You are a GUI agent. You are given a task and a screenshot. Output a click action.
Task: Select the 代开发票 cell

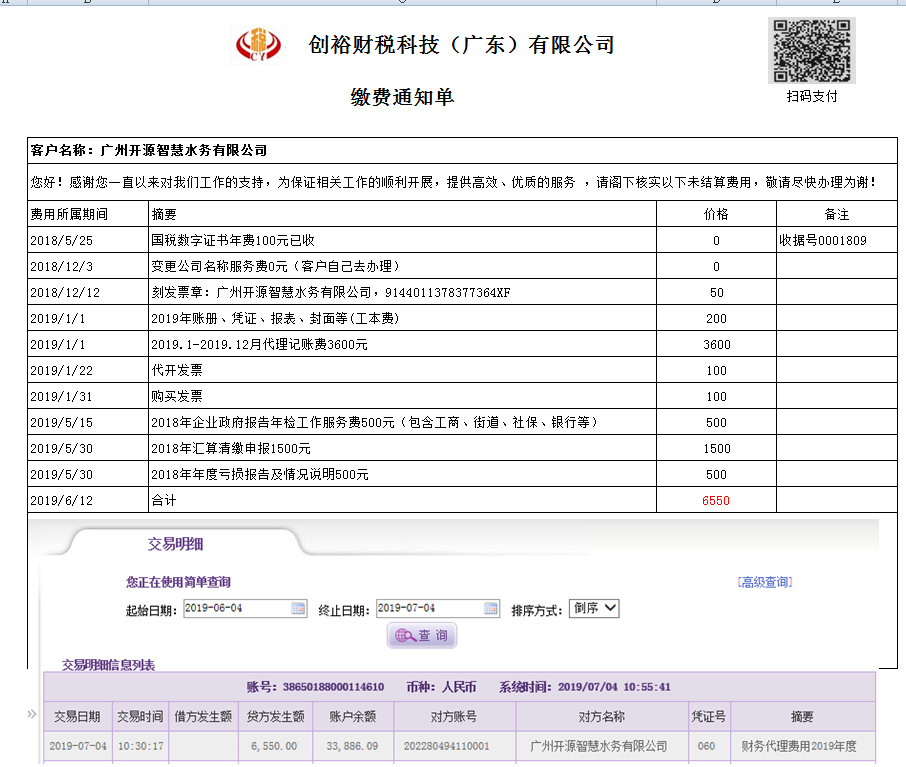402,370
